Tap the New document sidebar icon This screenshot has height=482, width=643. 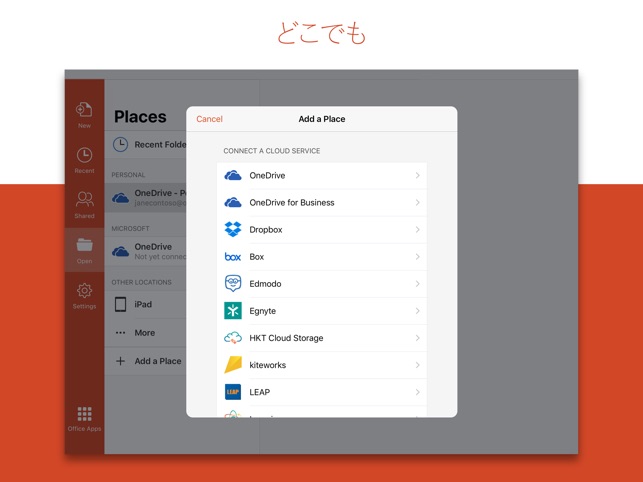click(84, 110)
